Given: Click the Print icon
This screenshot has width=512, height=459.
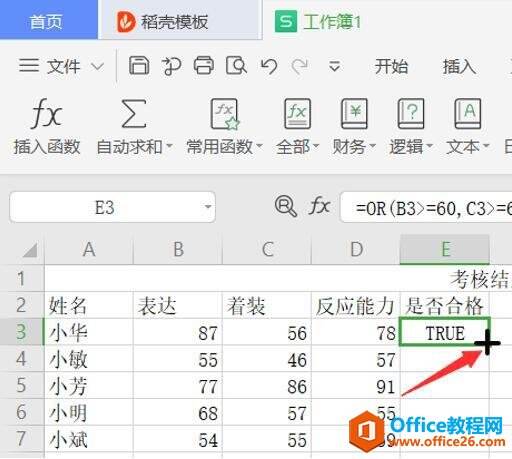Looking at the screenshot, I should coord(204,65).
